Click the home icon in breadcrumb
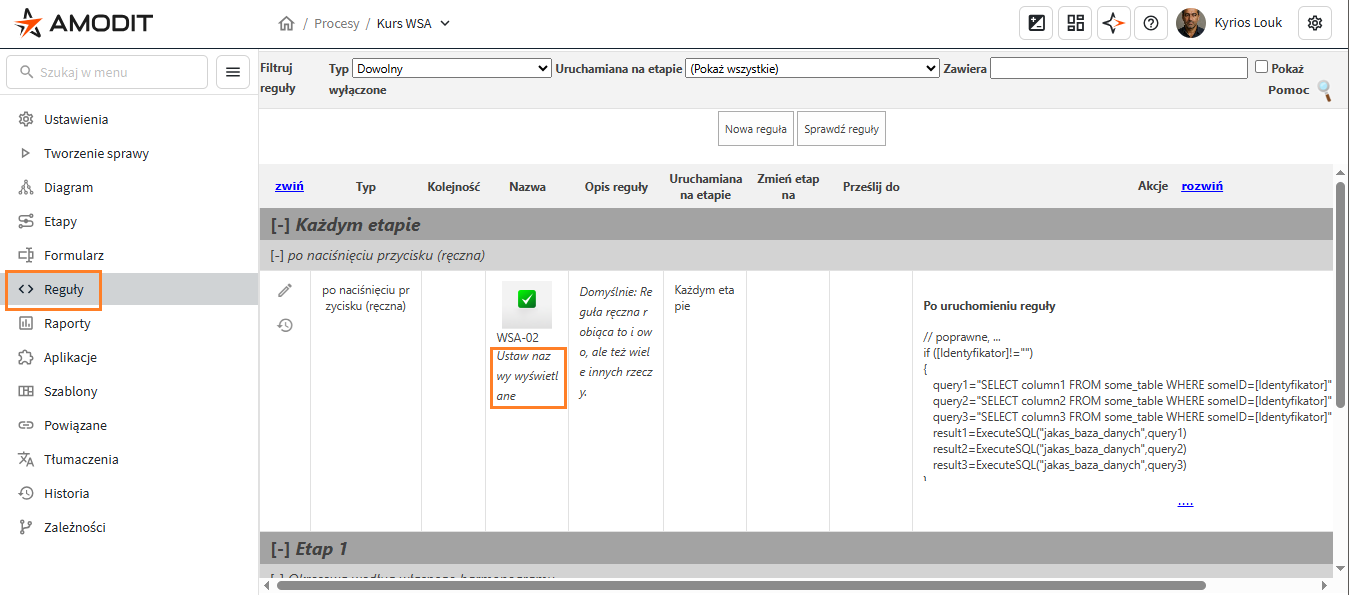Image resolution: width=1349 pixels, height=595 pixels. [x=287, y=23]
